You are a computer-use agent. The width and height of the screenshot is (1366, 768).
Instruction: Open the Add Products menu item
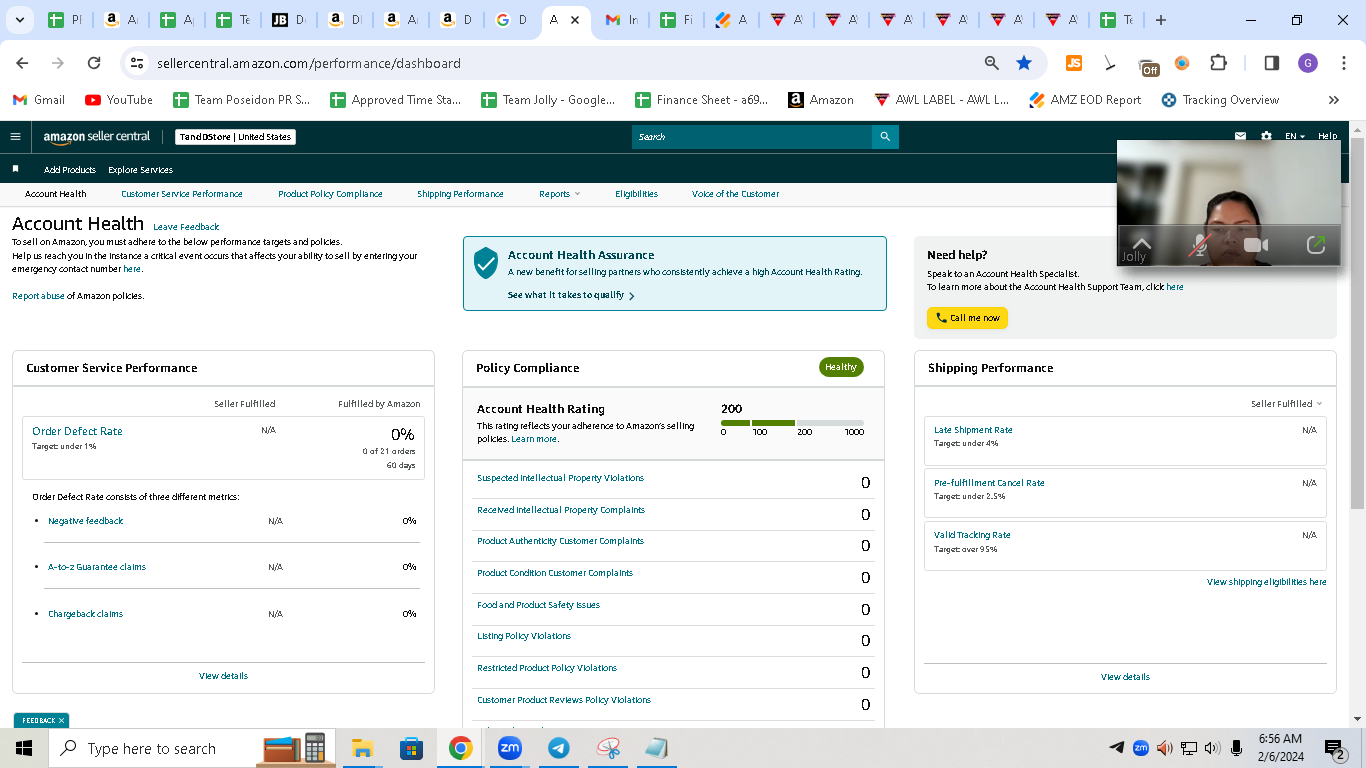click(x=70, y=170)
